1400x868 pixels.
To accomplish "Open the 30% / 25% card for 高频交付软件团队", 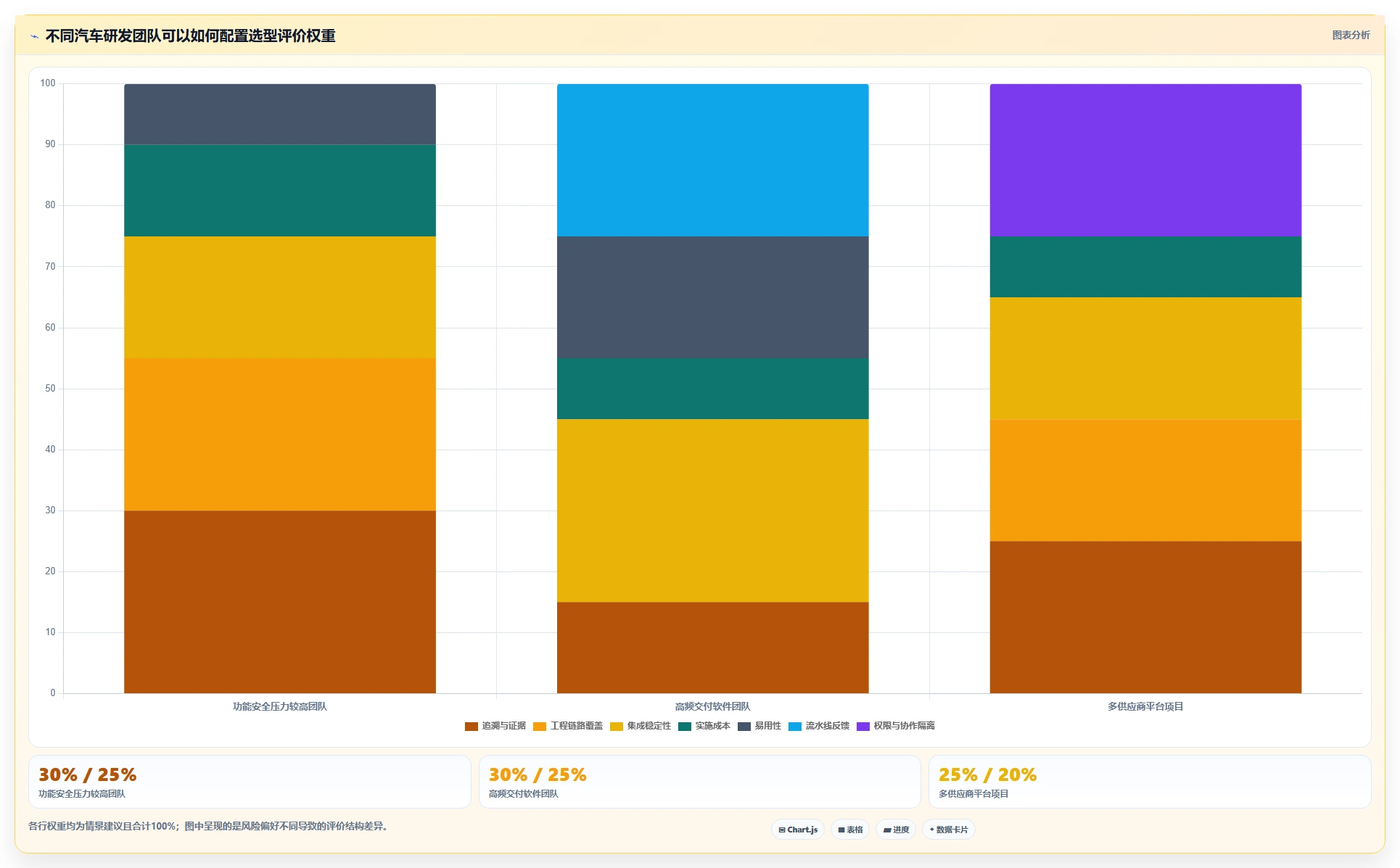I will [x=700, y=782].
